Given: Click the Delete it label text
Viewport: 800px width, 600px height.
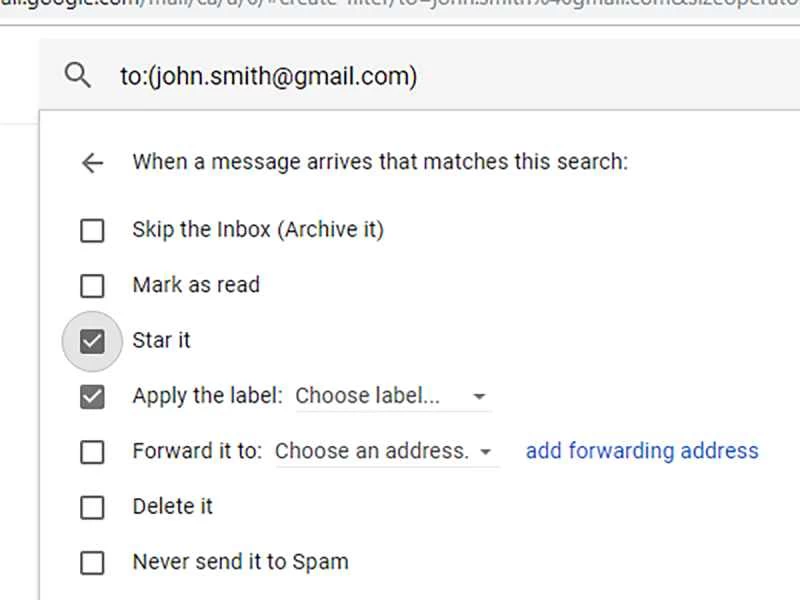Looking at the screenshot, I should tap(172, 506).
